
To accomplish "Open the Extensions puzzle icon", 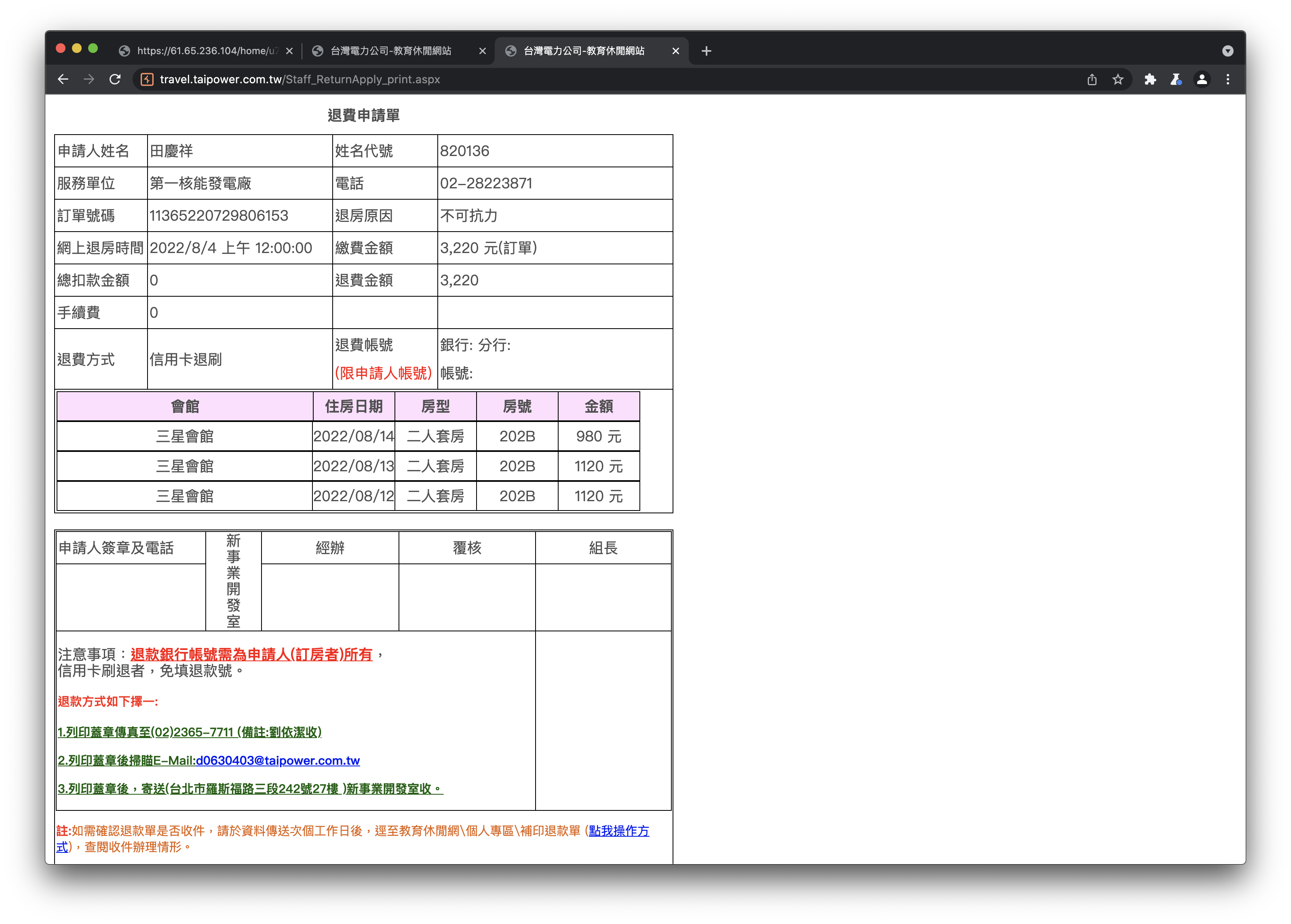I will [1150, 80].
